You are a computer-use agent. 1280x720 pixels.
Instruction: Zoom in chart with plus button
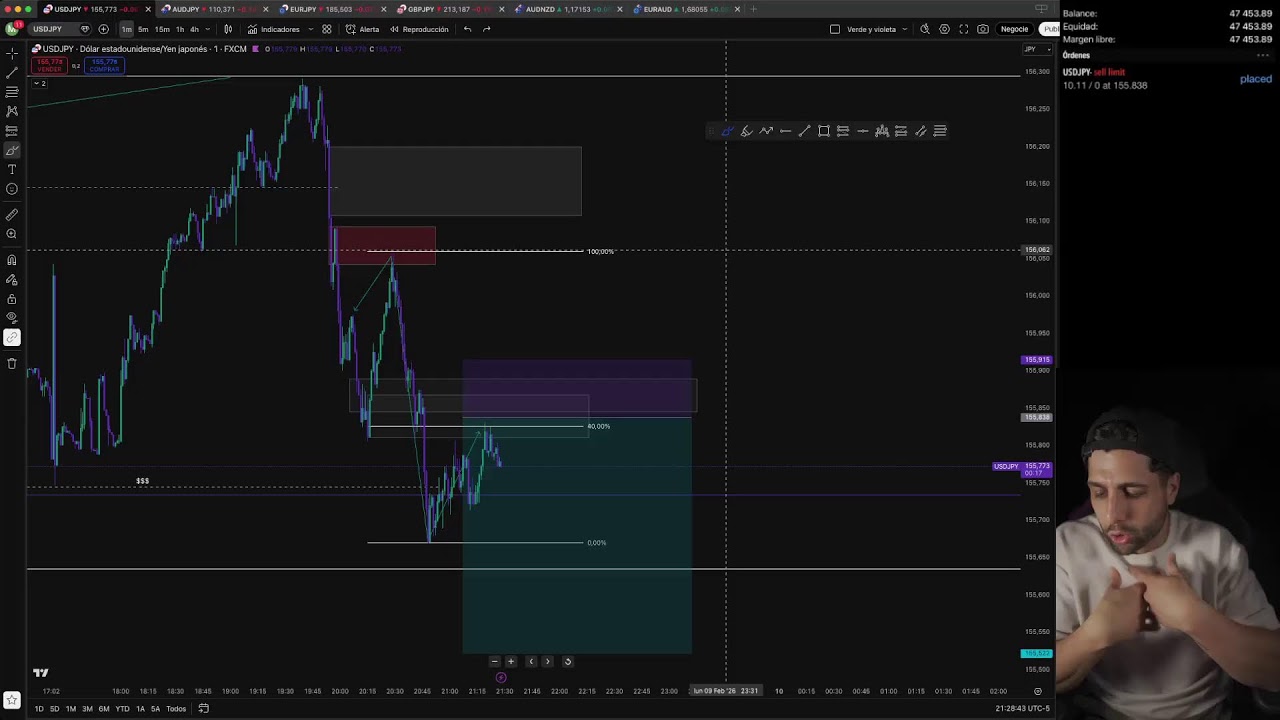[511, 661]
